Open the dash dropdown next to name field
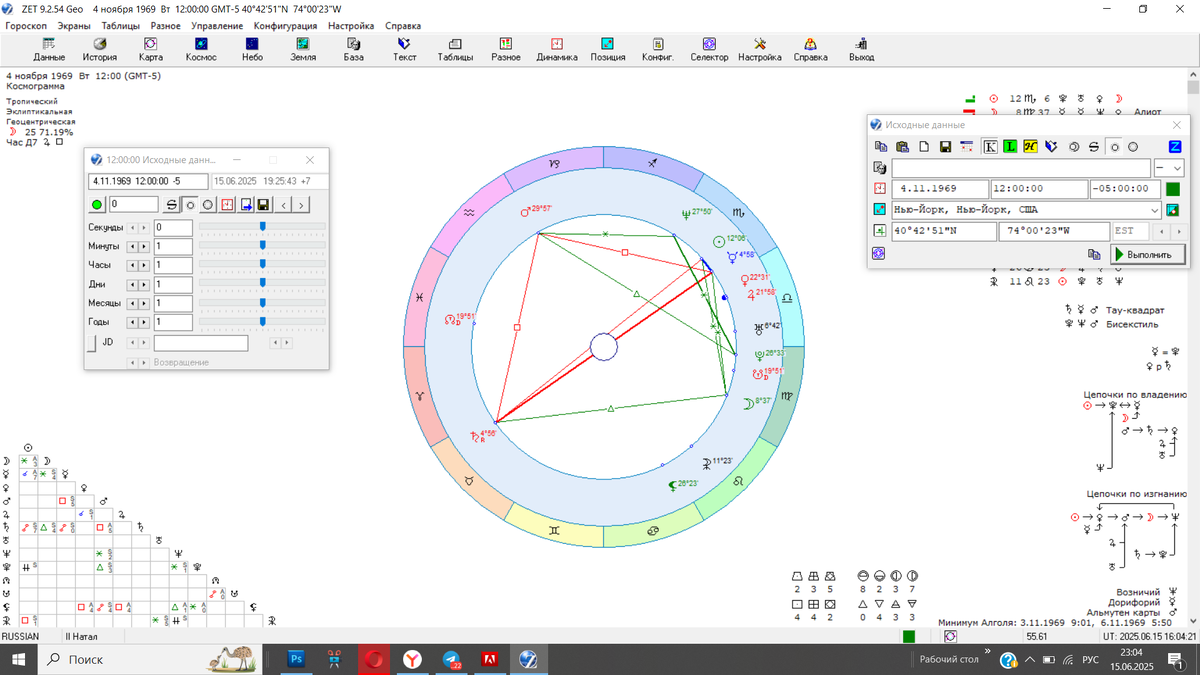The height and width of the screenshot is (675, 1200). [1169, 168]
